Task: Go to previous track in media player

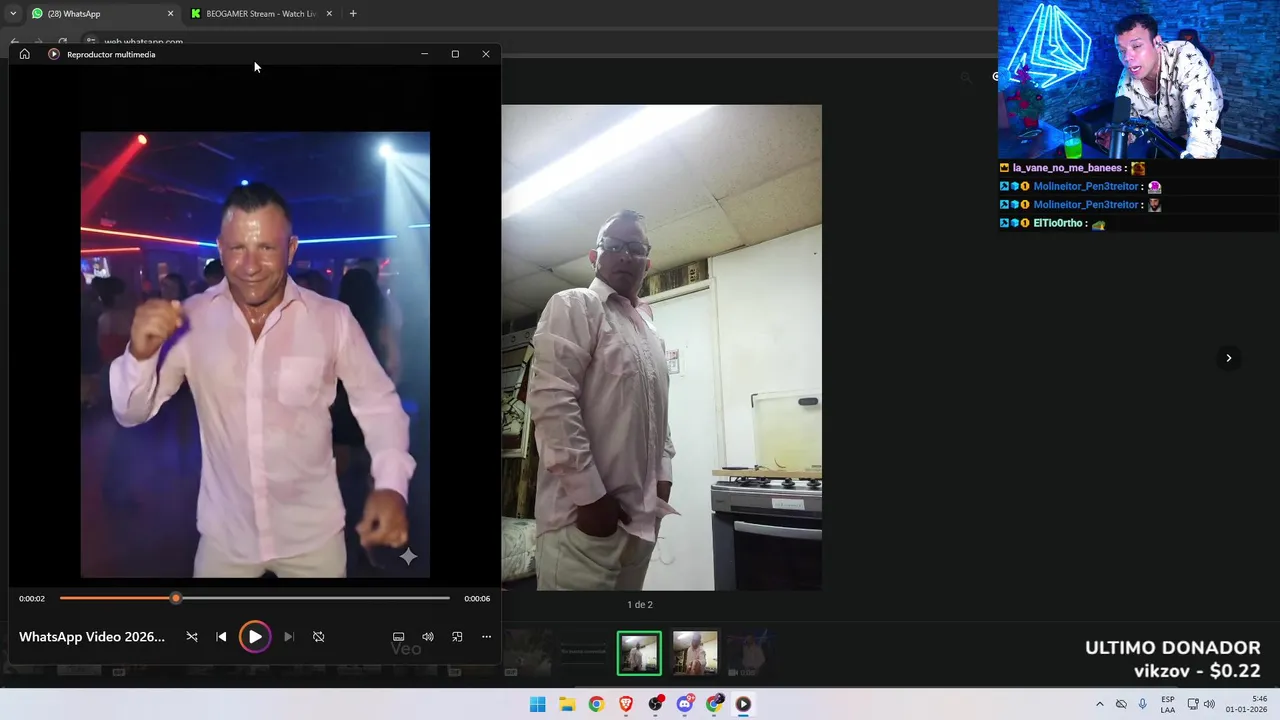Action: [x=221, y=637]
